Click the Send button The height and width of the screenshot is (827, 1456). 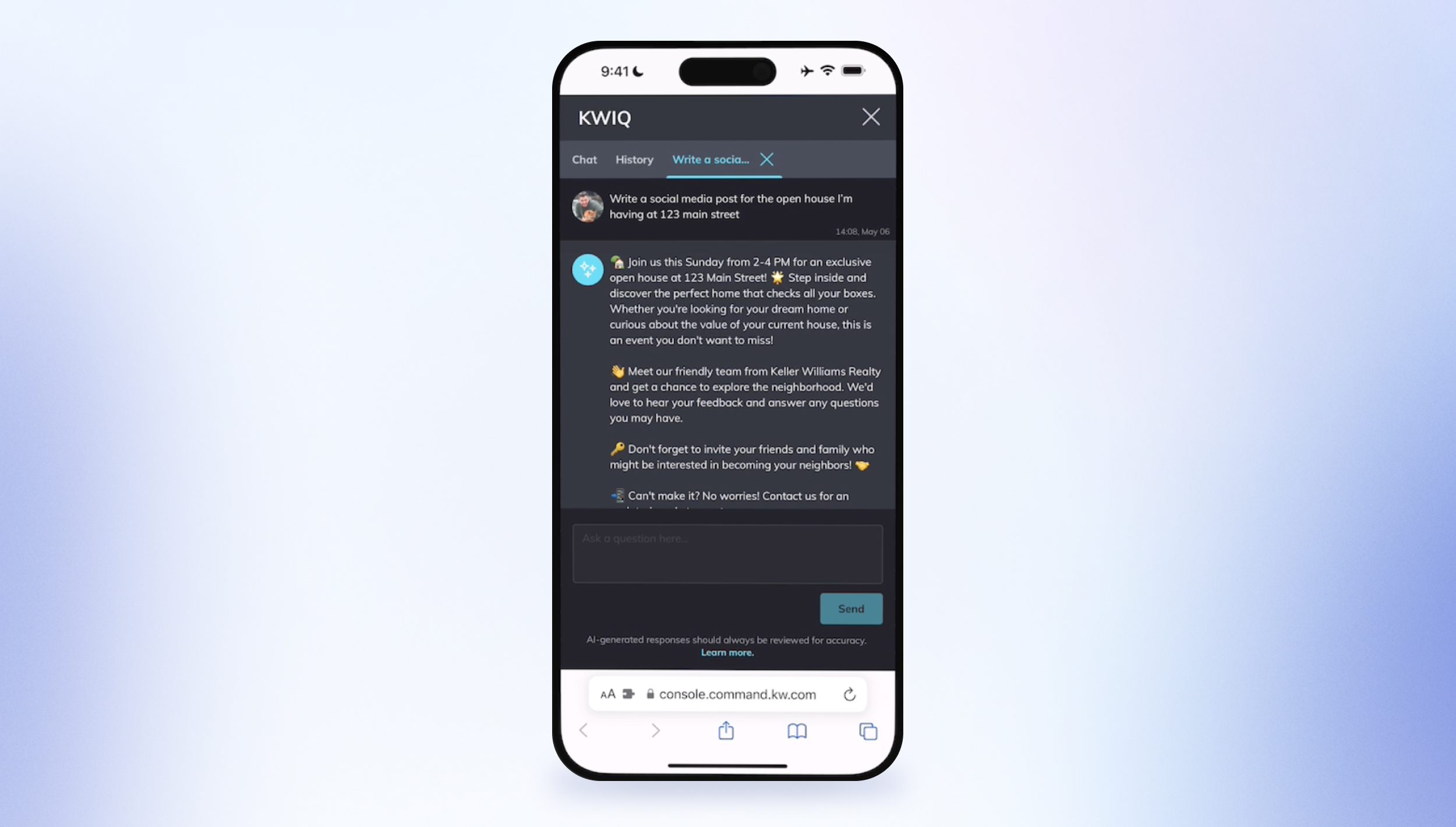(851, 608)
